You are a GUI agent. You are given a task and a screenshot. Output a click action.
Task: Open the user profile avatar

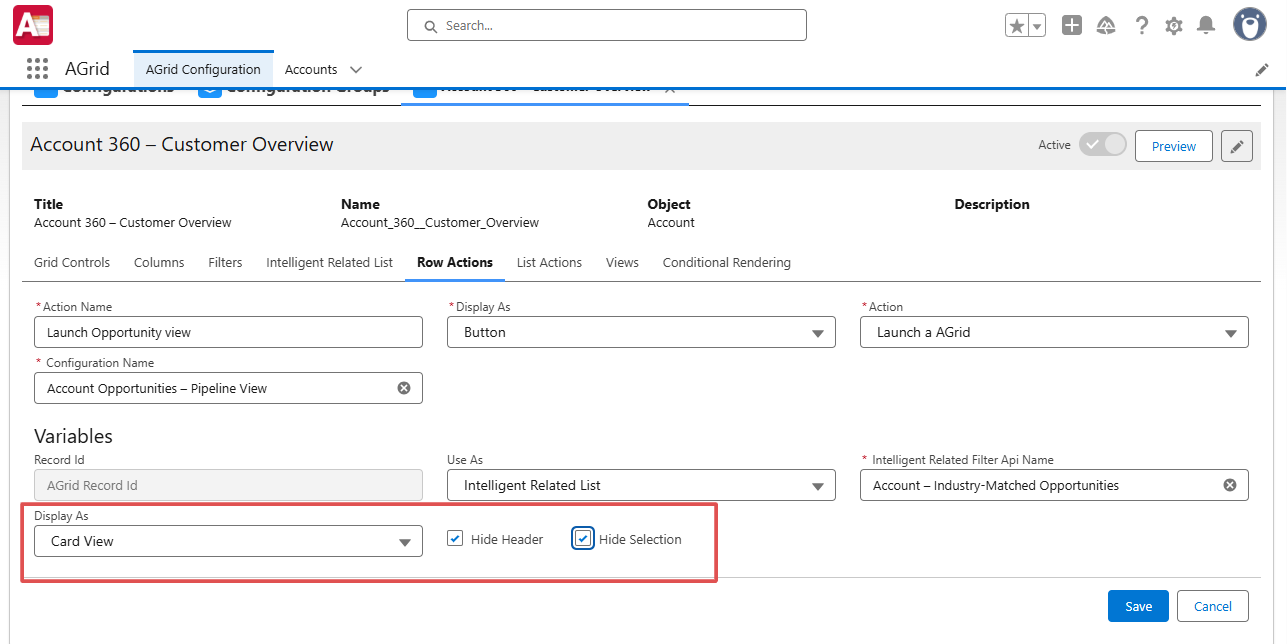pos(1250,25)
